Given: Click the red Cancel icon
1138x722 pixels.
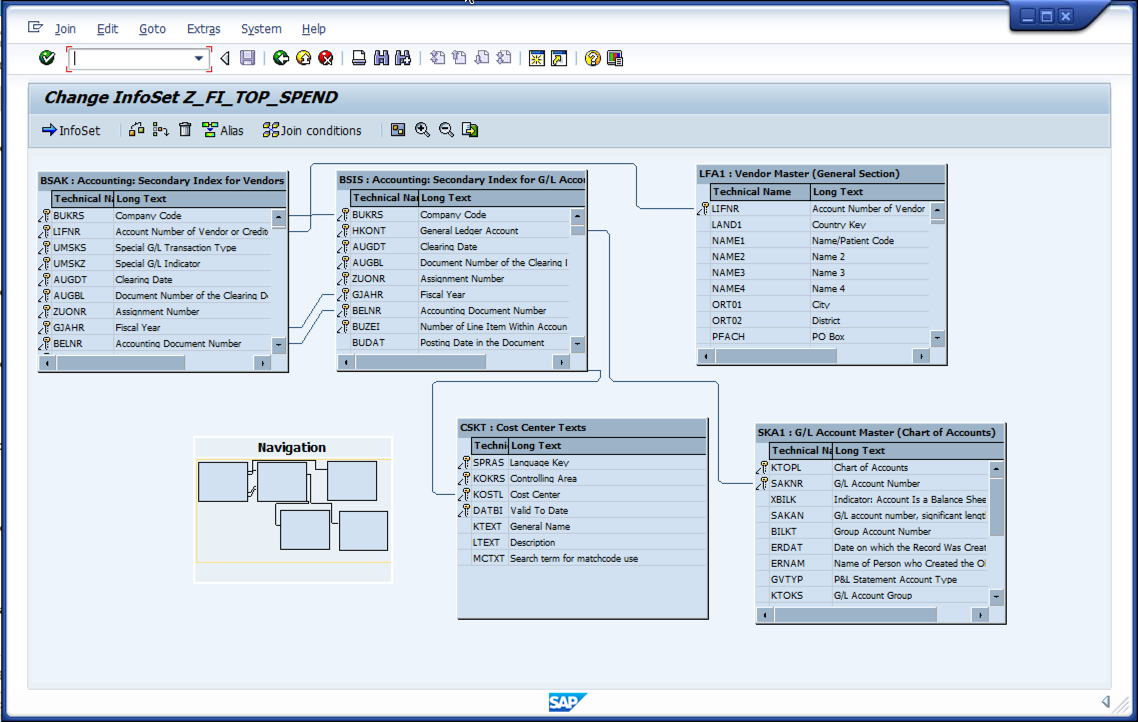Looking at the screenshot, I should (326, 58).
